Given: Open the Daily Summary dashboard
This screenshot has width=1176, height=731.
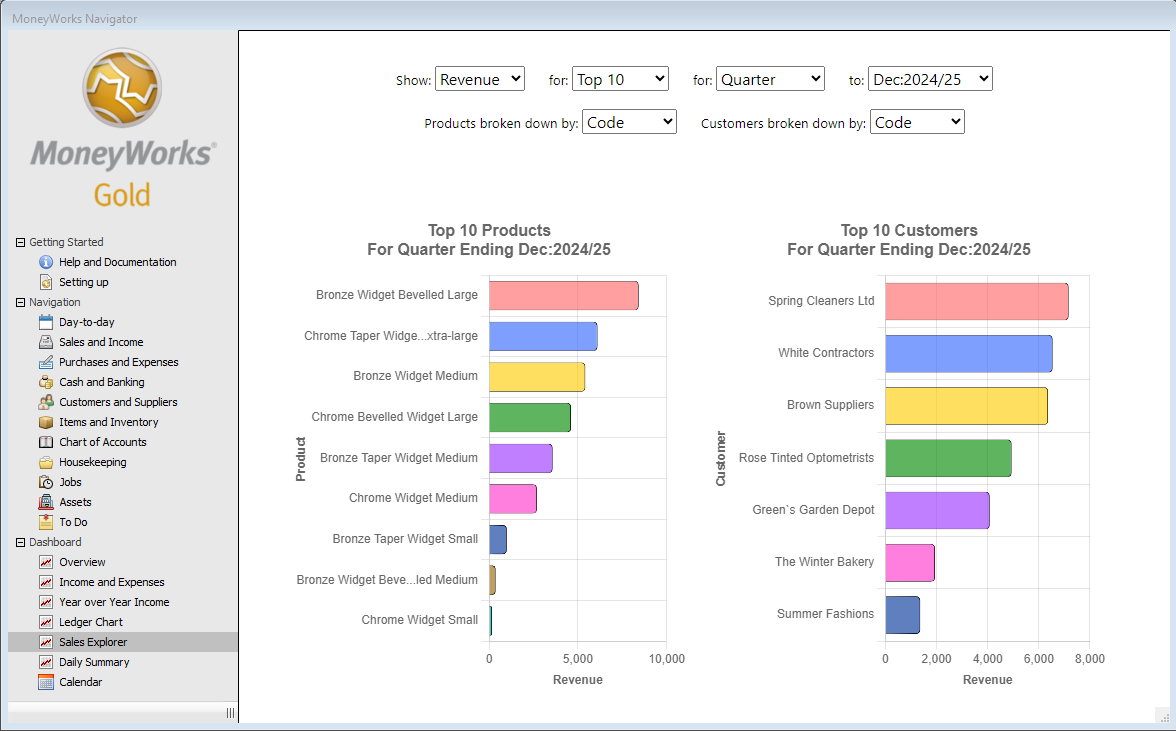Looking at the screenshot, I should (94, 662).
